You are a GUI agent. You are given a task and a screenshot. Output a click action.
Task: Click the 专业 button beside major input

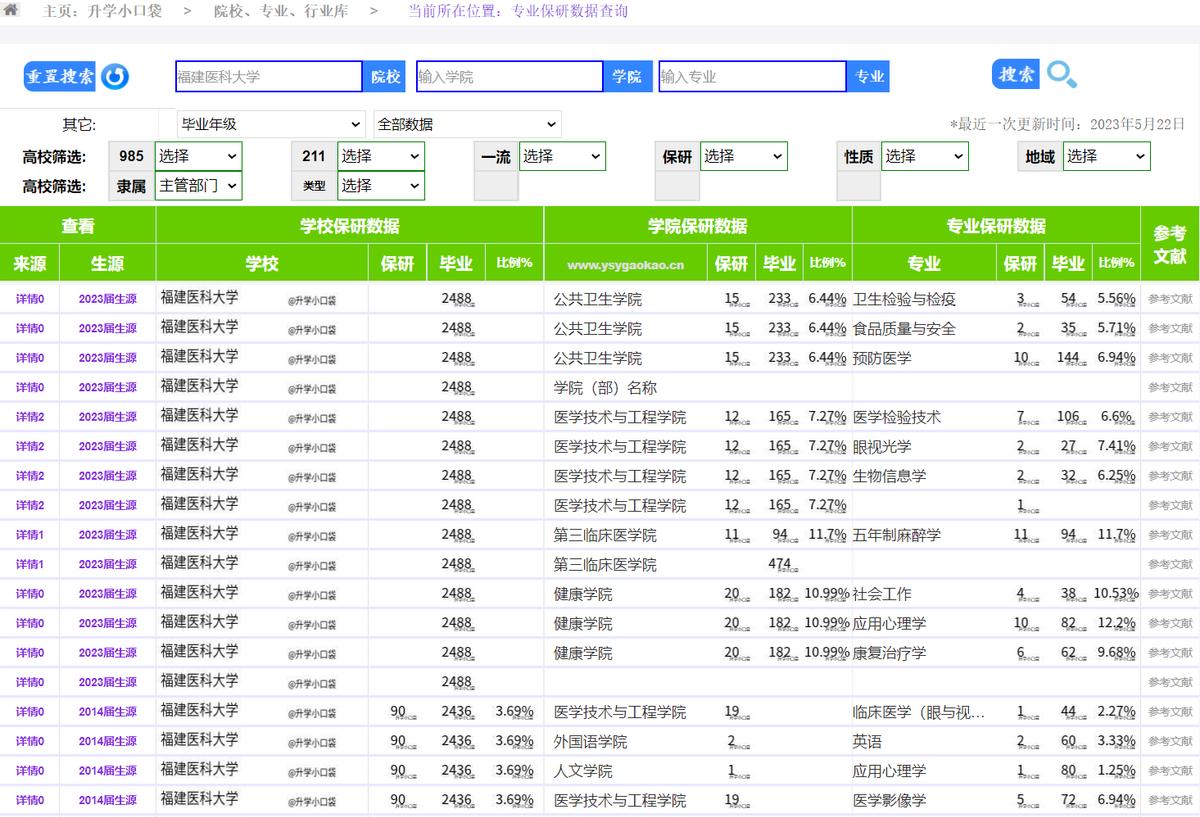(868, 77)
